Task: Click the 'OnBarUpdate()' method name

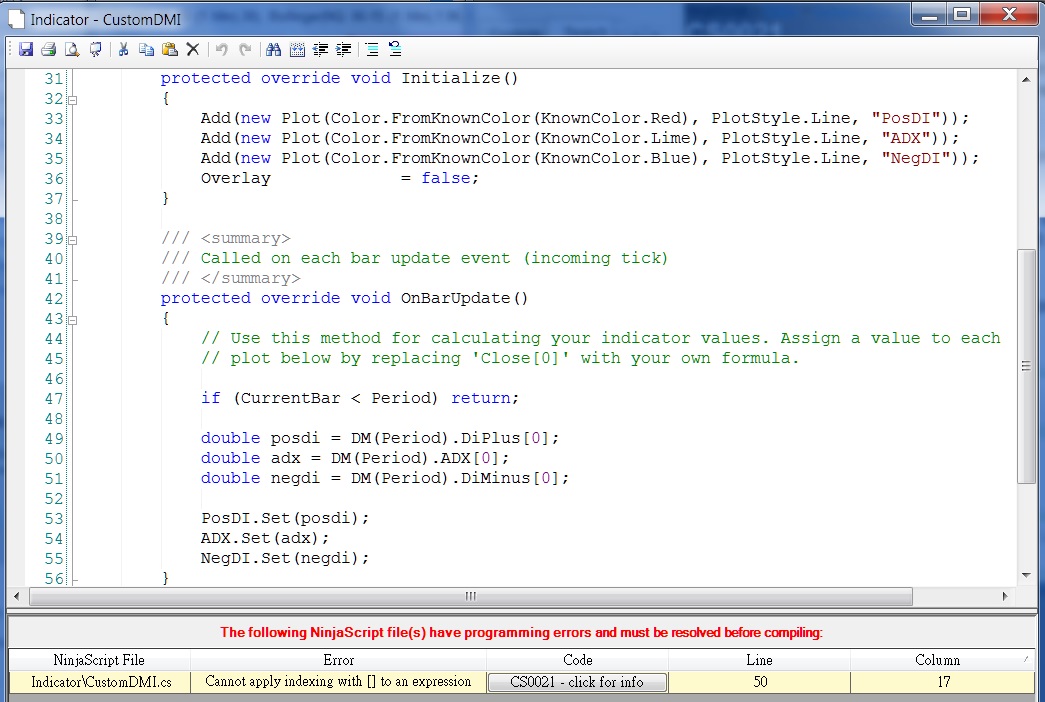Action: pos(465,298)
